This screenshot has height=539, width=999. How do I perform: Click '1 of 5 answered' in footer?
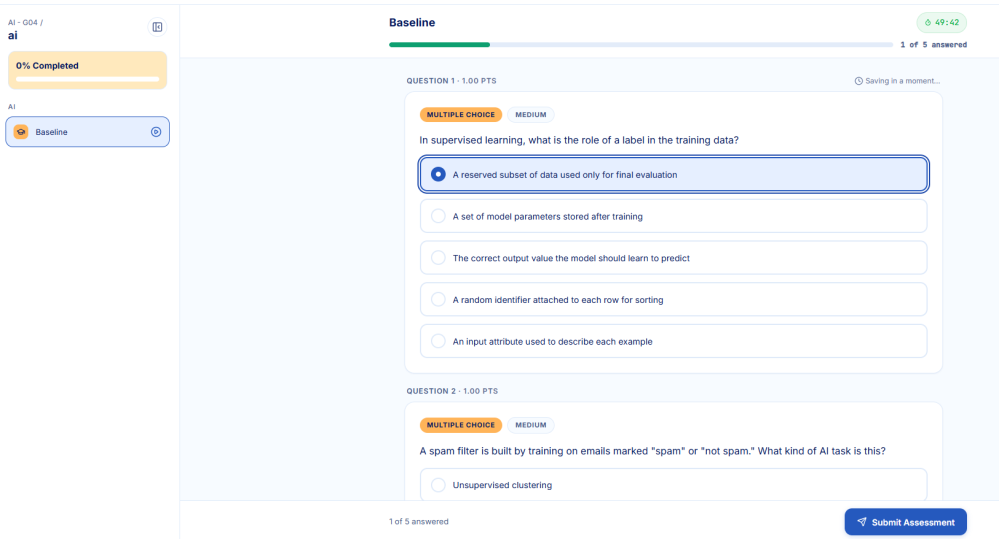tap(419, 521)
